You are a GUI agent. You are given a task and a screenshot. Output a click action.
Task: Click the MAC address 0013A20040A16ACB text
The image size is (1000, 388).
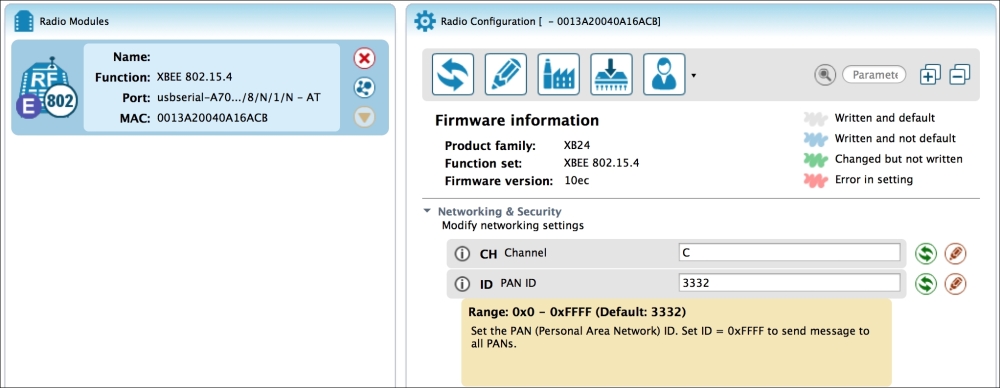(x=212, y=118)
